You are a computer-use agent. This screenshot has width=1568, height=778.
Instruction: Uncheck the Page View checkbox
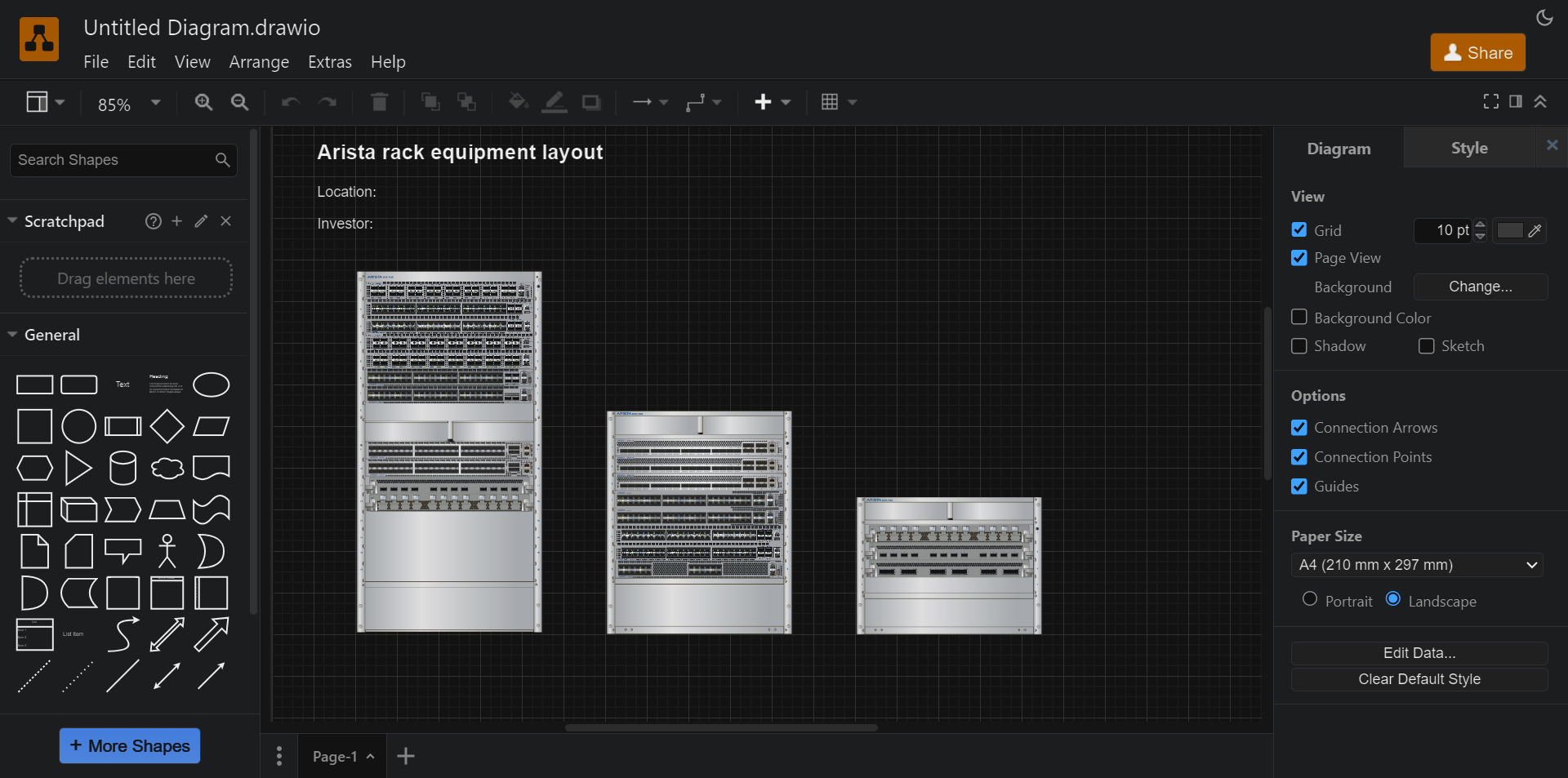(x=1299, y=258)
